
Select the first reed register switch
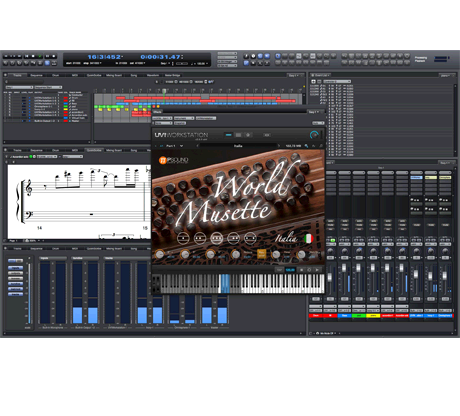click(183, 238)
